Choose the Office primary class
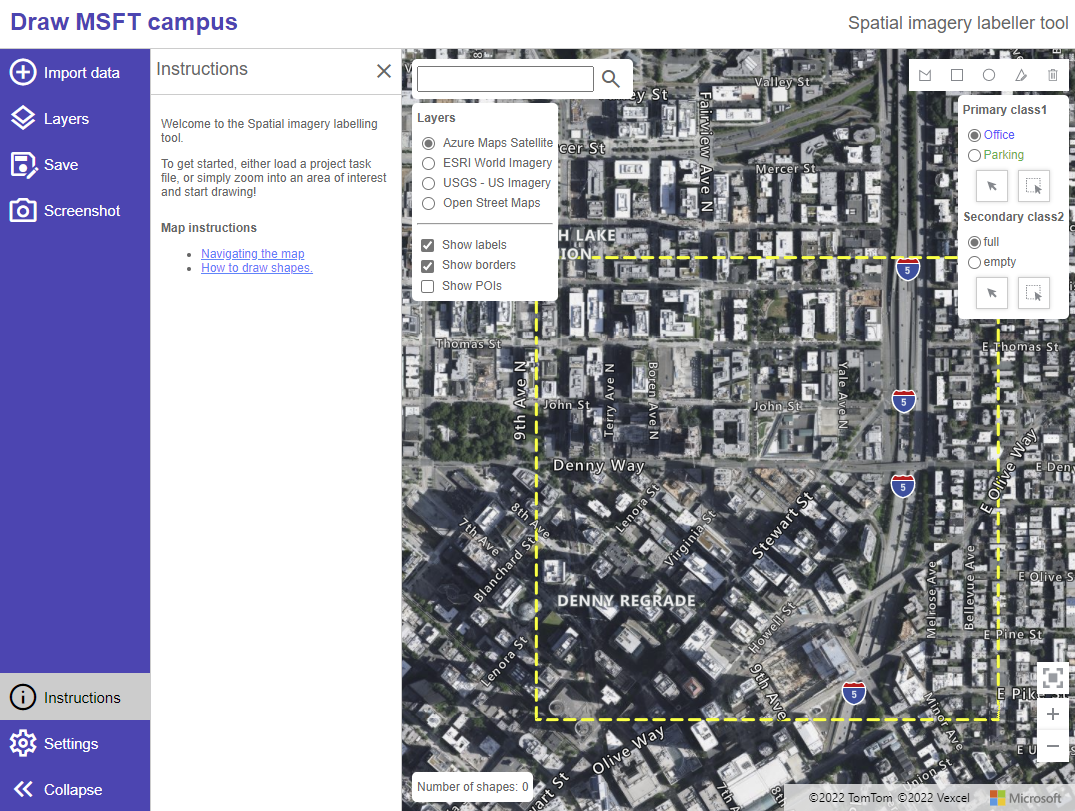Screen dimensions: 1075x811 (x=974, y=136)
